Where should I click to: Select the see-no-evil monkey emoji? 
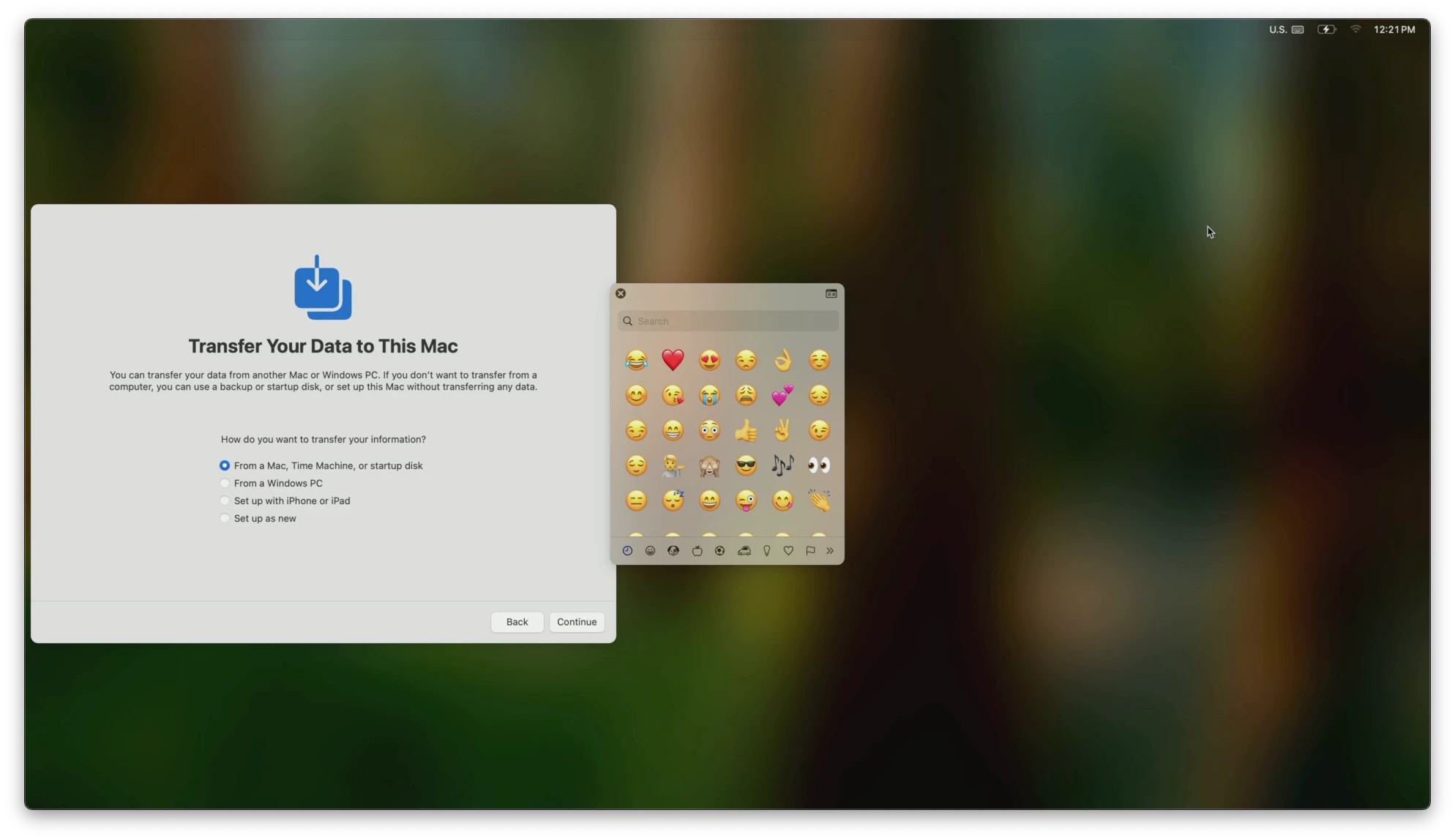point(709,465)
